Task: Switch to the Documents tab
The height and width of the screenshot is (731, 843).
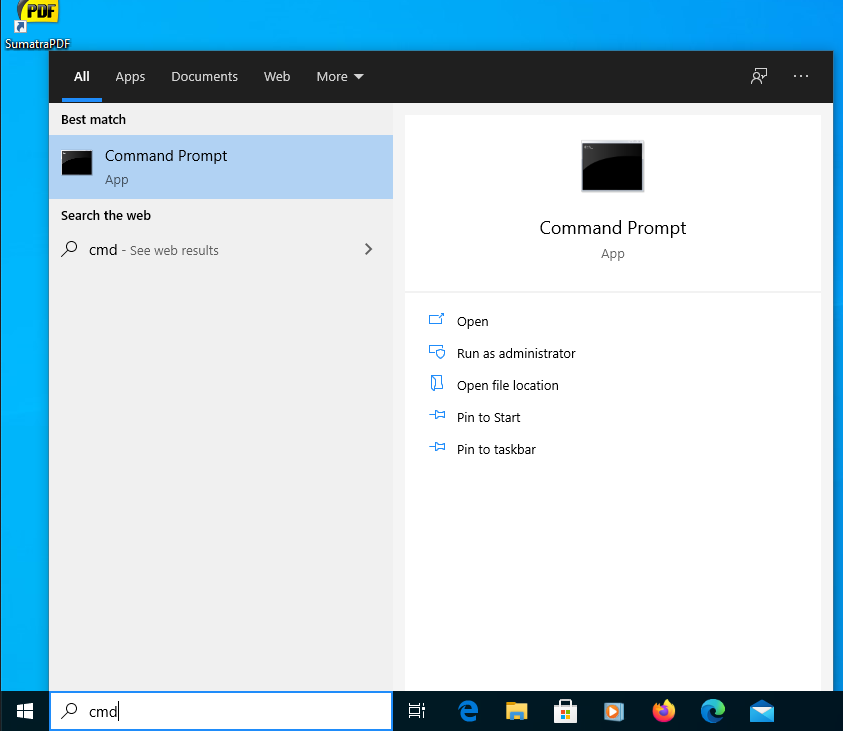Action: pos(204,76)
